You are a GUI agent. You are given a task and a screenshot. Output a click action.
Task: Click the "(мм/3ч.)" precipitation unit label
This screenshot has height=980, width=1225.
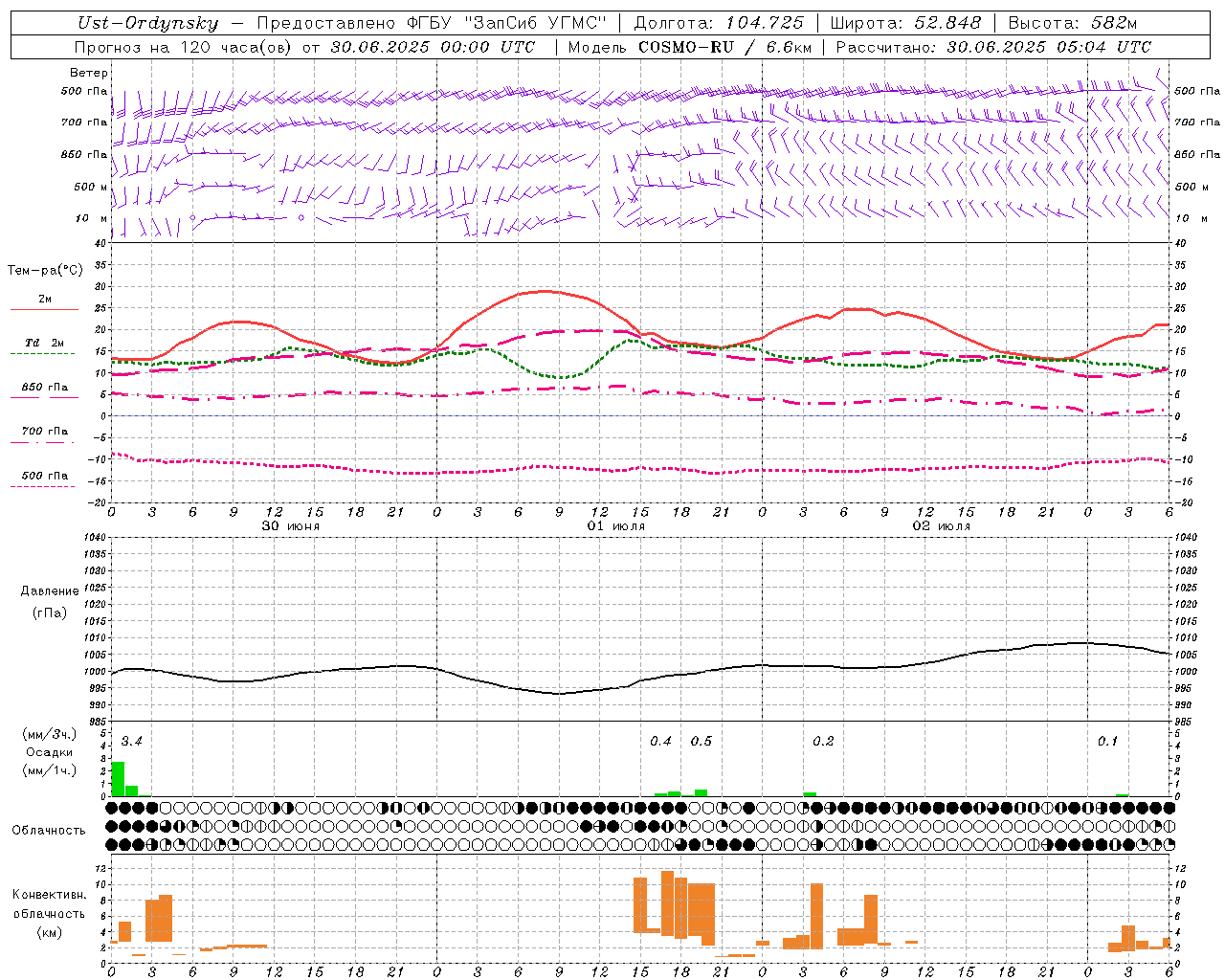coord(50,734)
